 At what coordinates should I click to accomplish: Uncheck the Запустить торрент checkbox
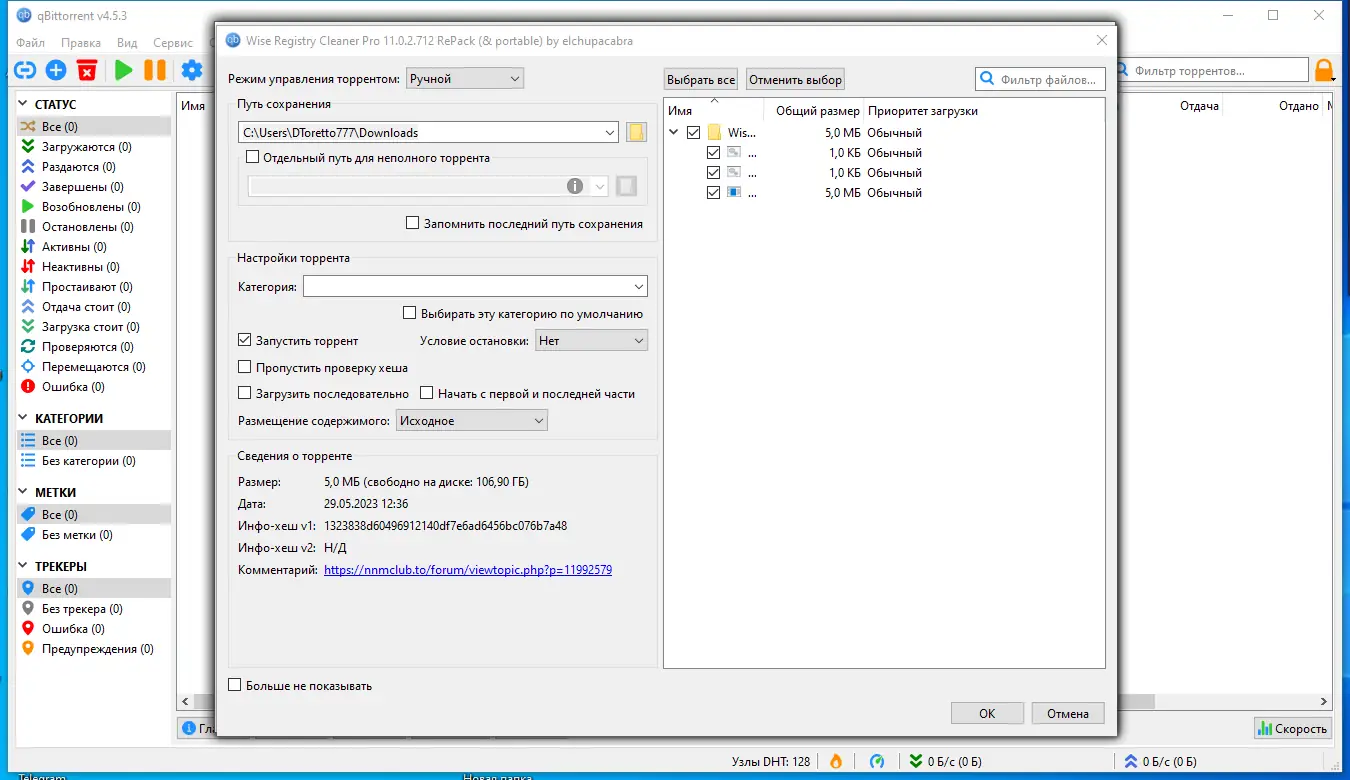click(x=245, y=341)
